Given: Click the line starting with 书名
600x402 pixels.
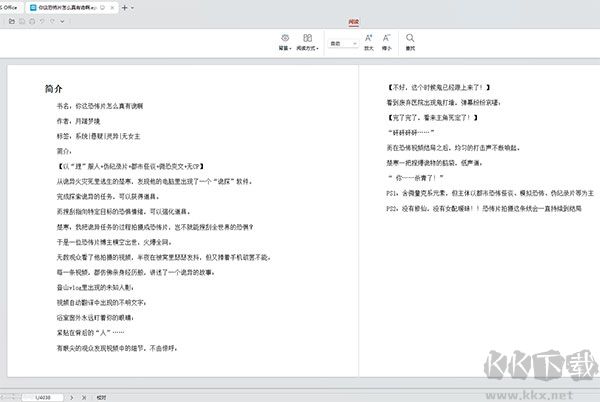Looking at the screenshot, I should point(99,106).
